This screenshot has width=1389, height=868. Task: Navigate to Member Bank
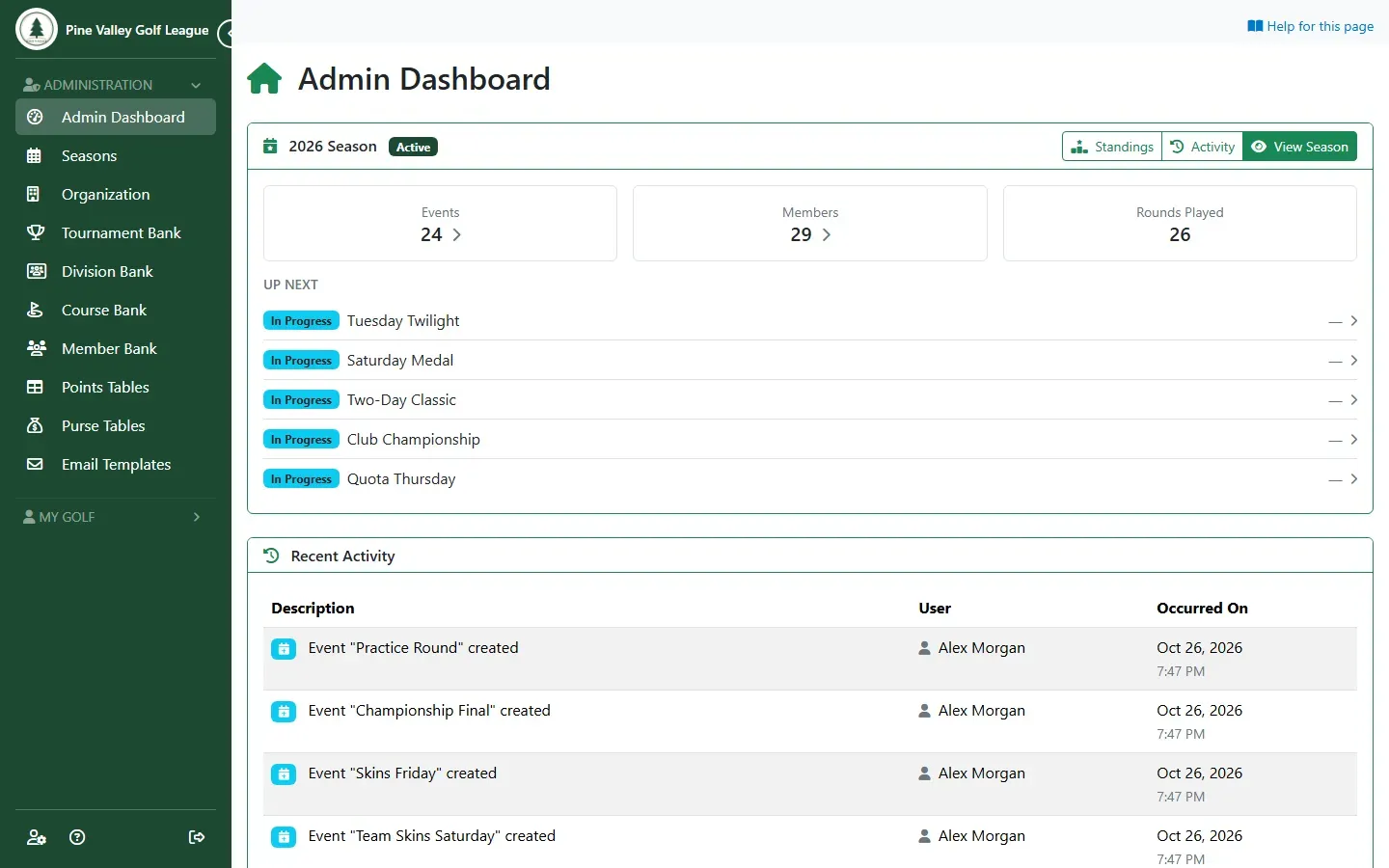pos(116,349)
